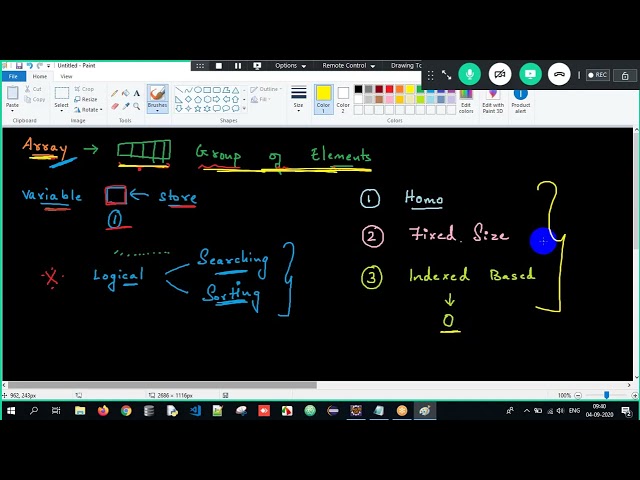This screenshot has width=640, height=480.
Task: Click the expand arrows in the meeting bar
Action: click(446, 75)
